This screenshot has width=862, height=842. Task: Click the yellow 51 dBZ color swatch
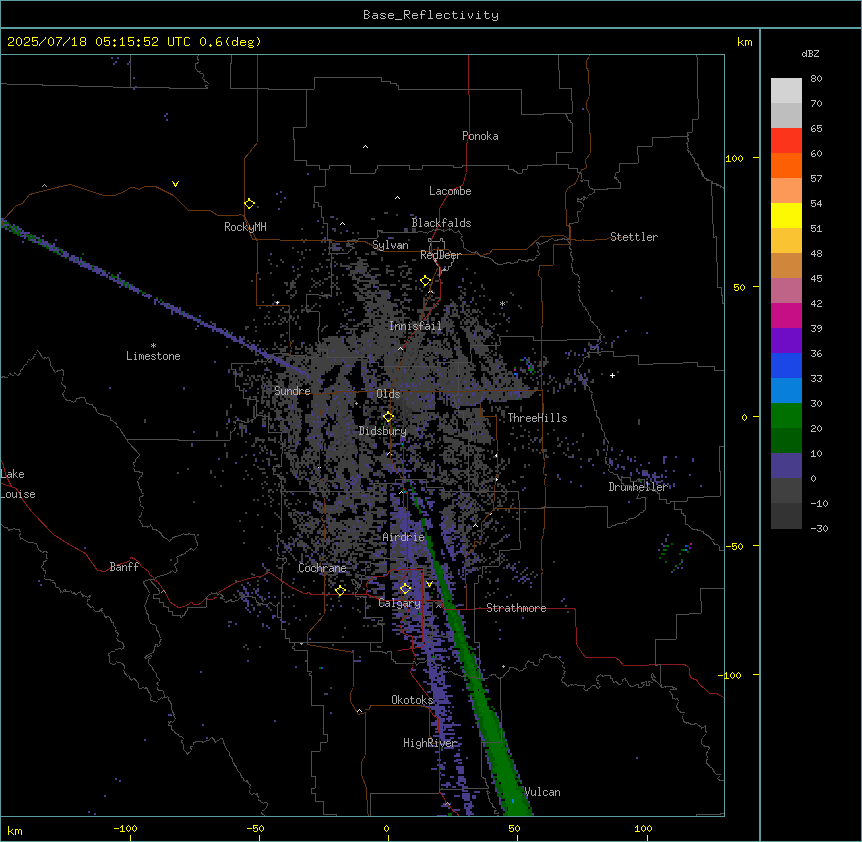786,215
